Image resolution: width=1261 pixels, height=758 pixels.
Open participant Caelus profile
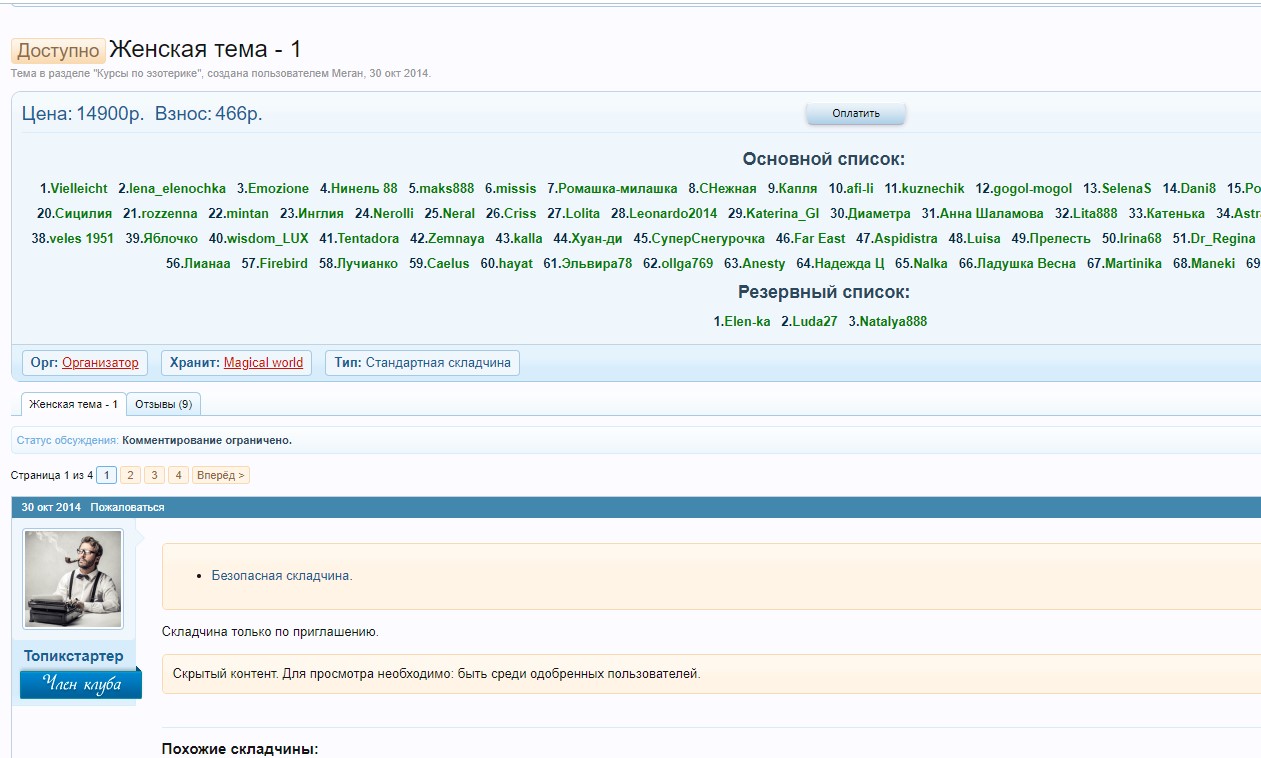tap(448, 263)
